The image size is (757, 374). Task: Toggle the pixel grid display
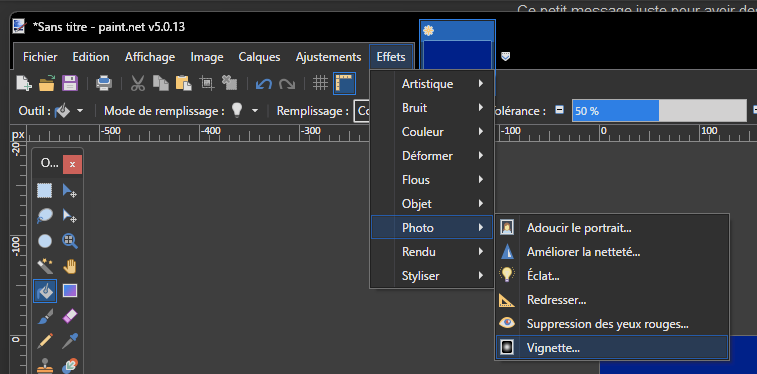click(x=321, y=83)
